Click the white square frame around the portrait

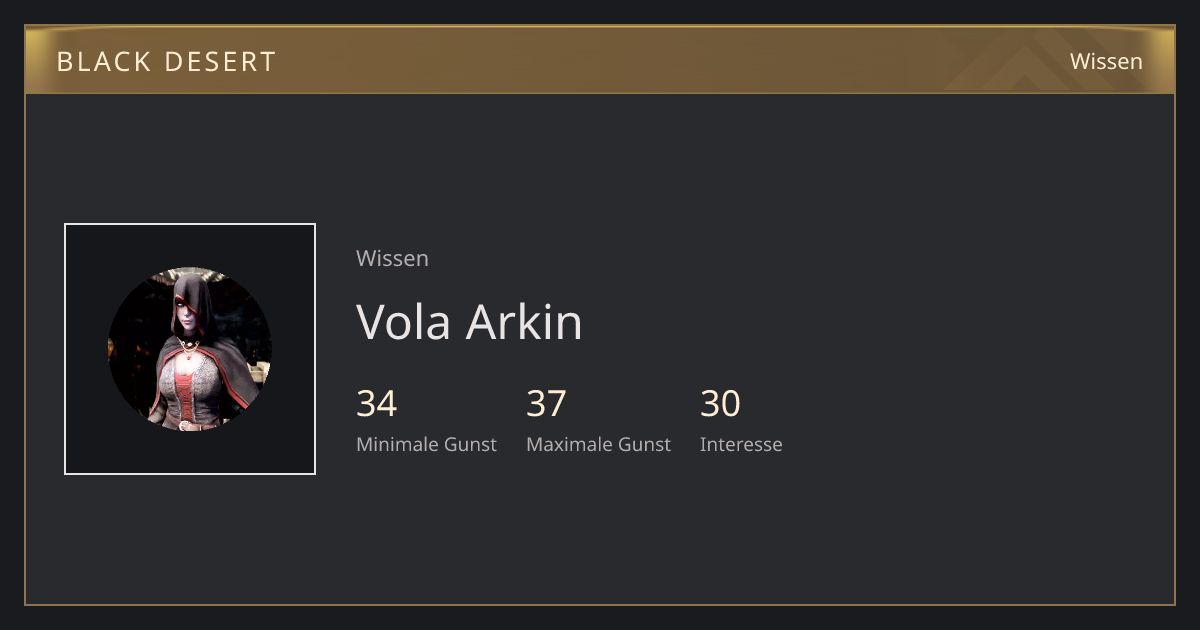coord(190,349)
